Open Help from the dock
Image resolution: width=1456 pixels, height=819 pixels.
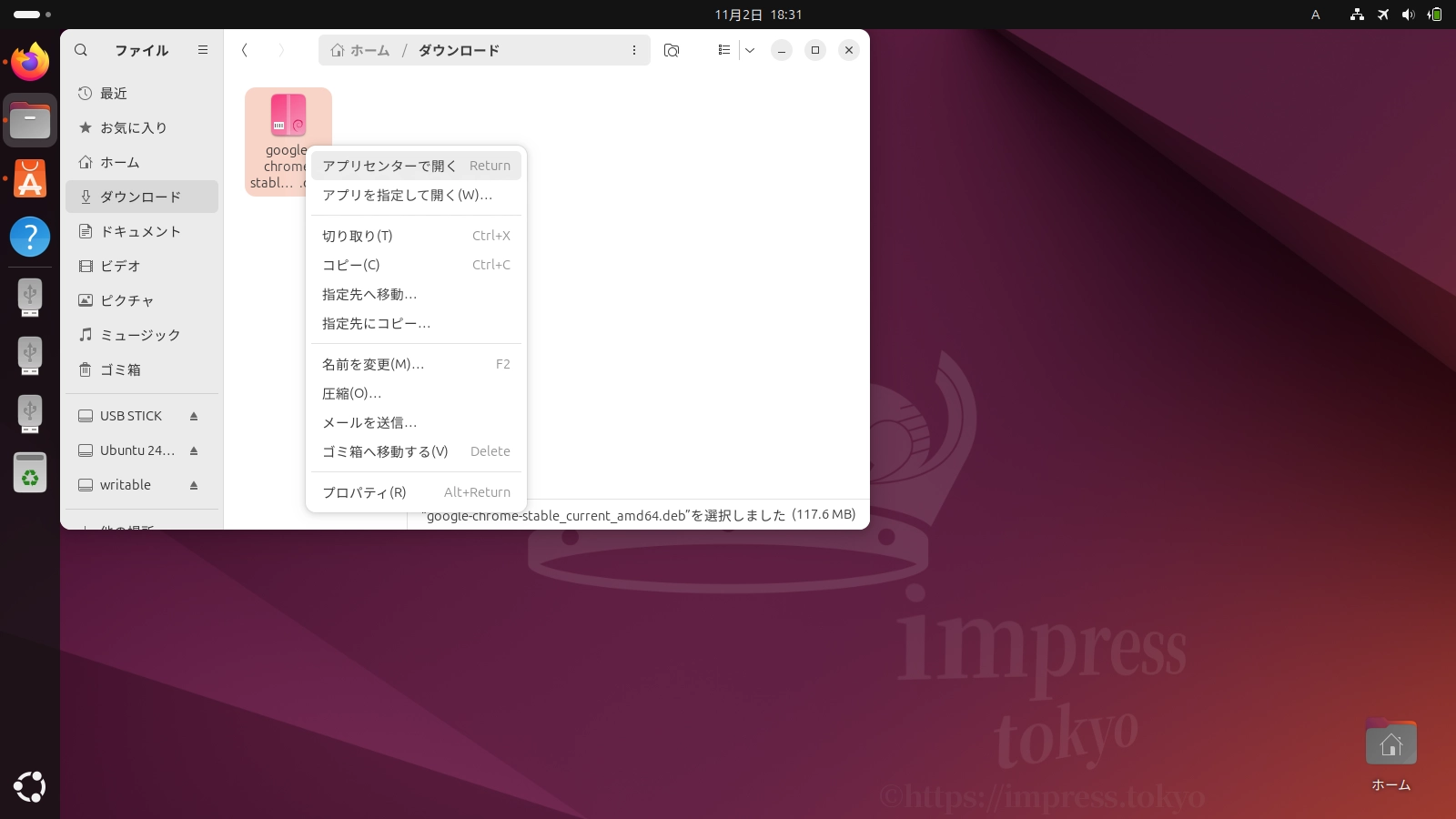pyautogui.click(x=30, y=237)
